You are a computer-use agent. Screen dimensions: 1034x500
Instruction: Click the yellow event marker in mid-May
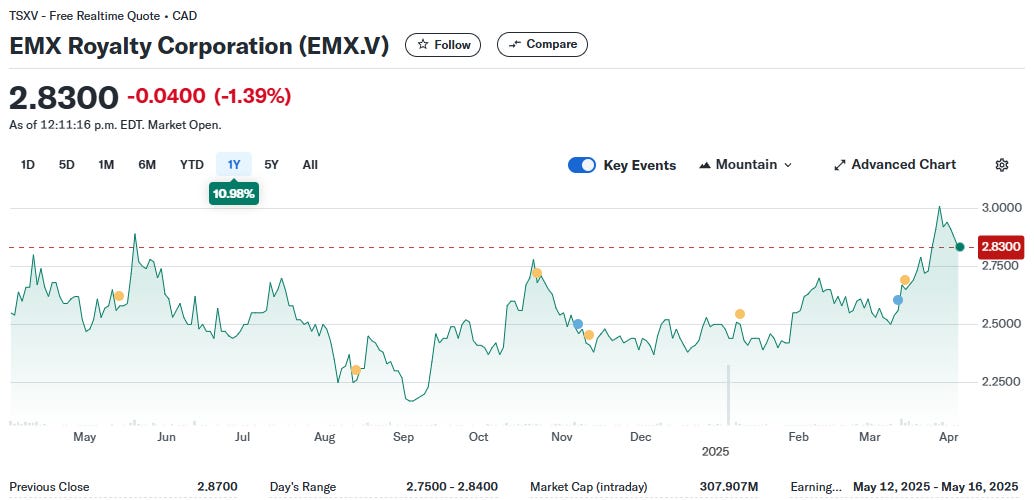[x=119, y=296]
